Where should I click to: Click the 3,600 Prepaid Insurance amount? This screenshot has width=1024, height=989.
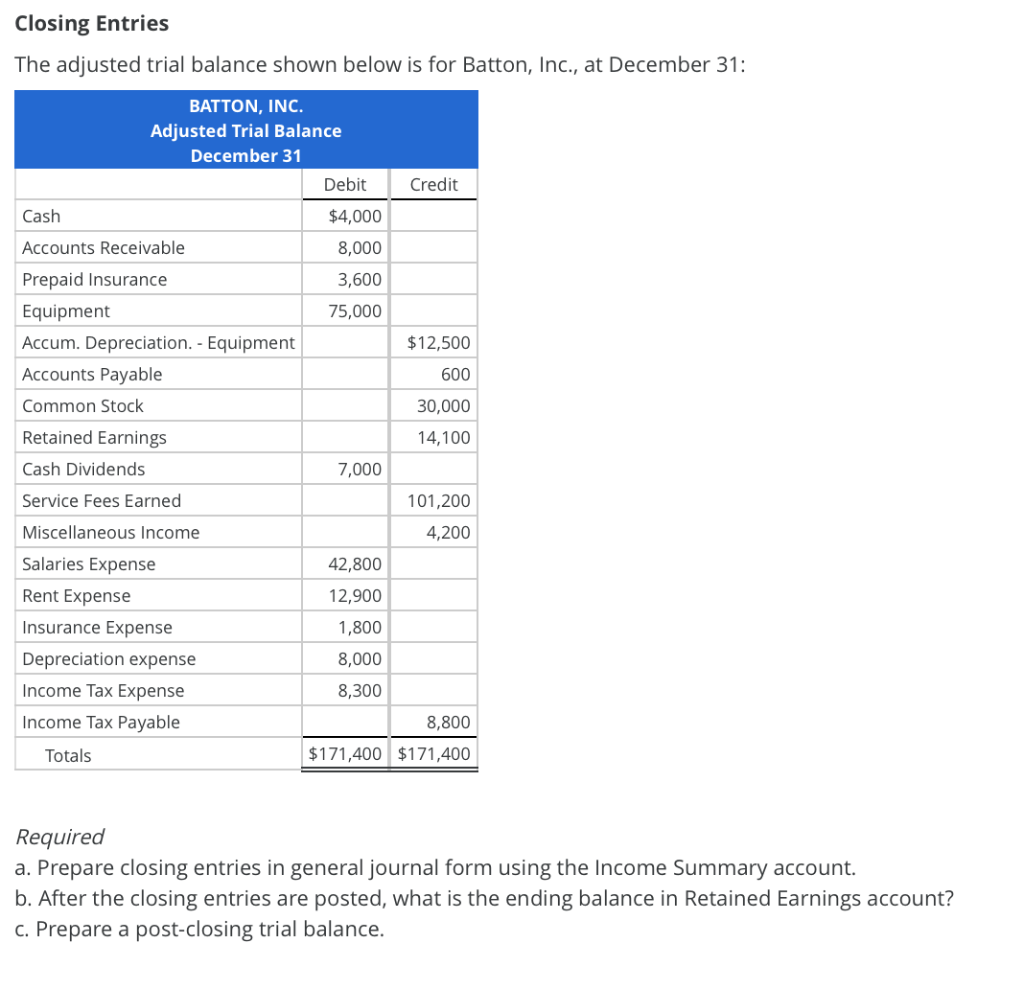[359, 280]
